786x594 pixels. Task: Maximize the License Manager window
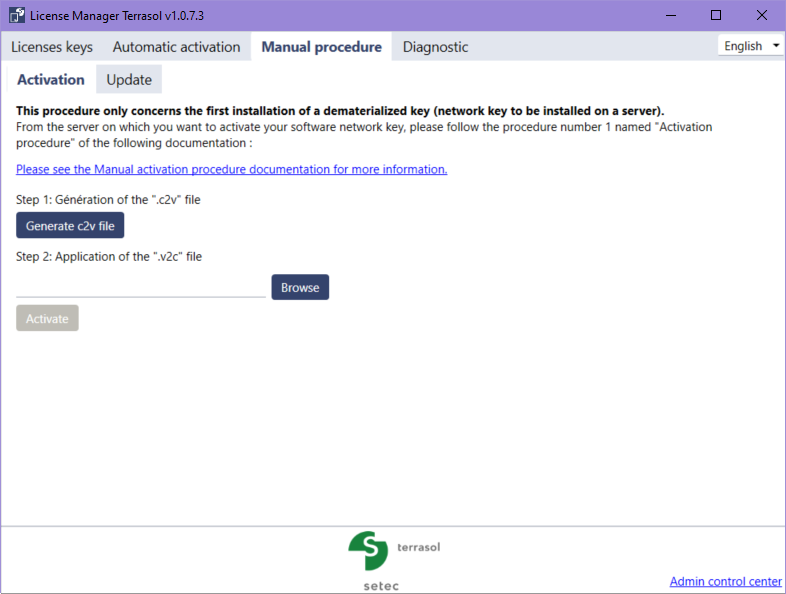pyautogui.click(x=716, y=16)
